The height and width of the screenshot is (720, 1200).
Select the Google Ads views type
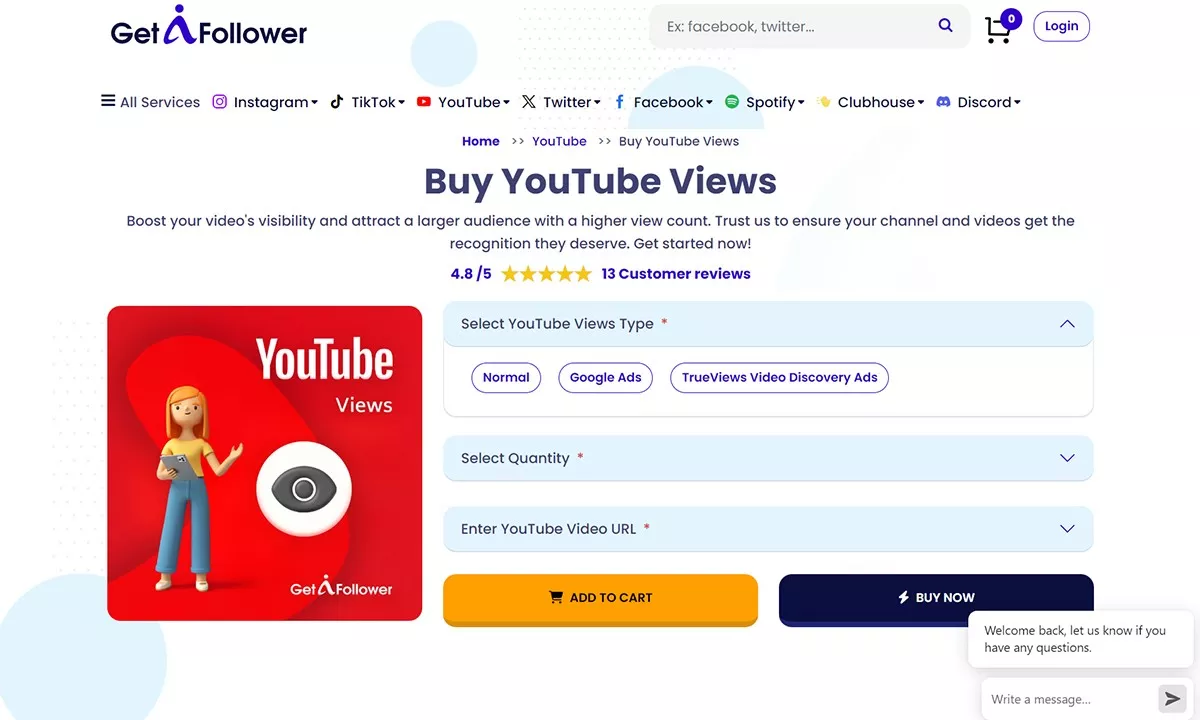pyautogui.click(x=605, y=377)
